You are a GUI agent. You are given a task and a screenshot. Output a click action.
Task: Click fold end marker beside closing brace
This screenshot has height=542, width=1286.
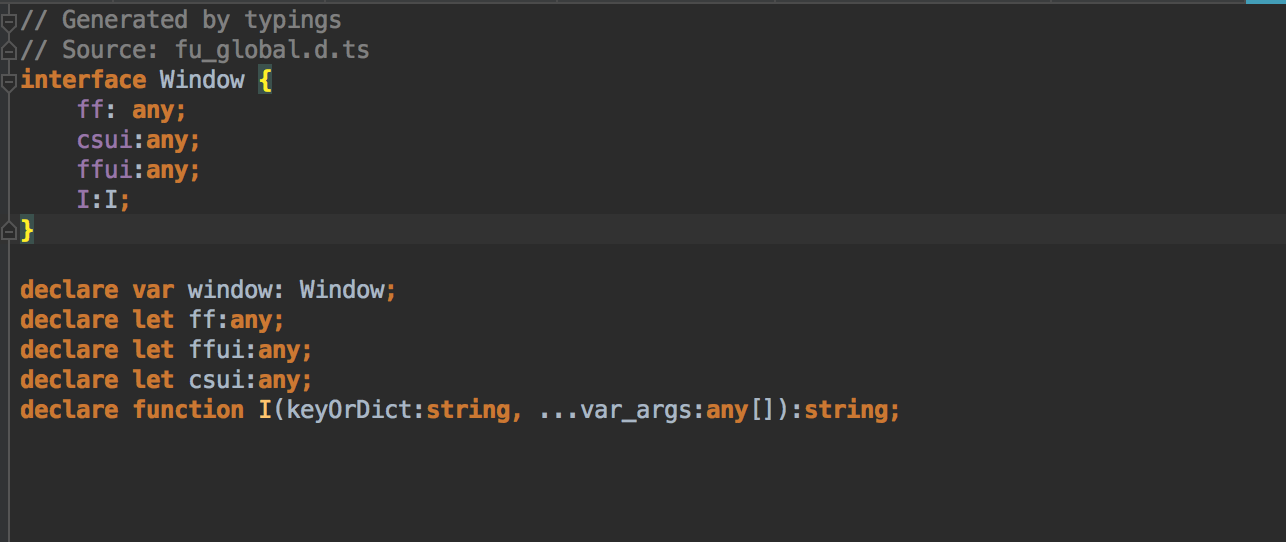[9, 231]
